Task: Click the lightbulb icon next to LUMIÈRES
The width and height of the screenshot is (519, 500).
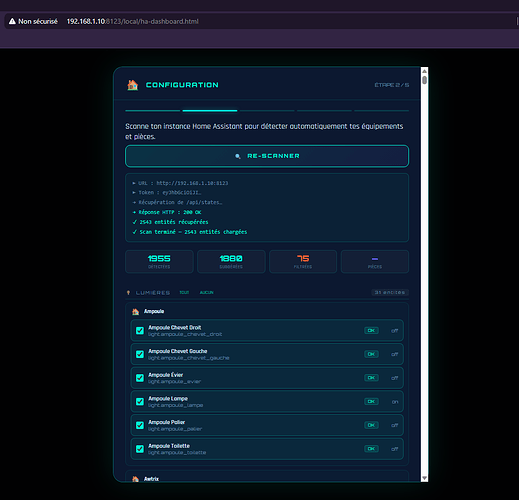Action: [128, 293]
